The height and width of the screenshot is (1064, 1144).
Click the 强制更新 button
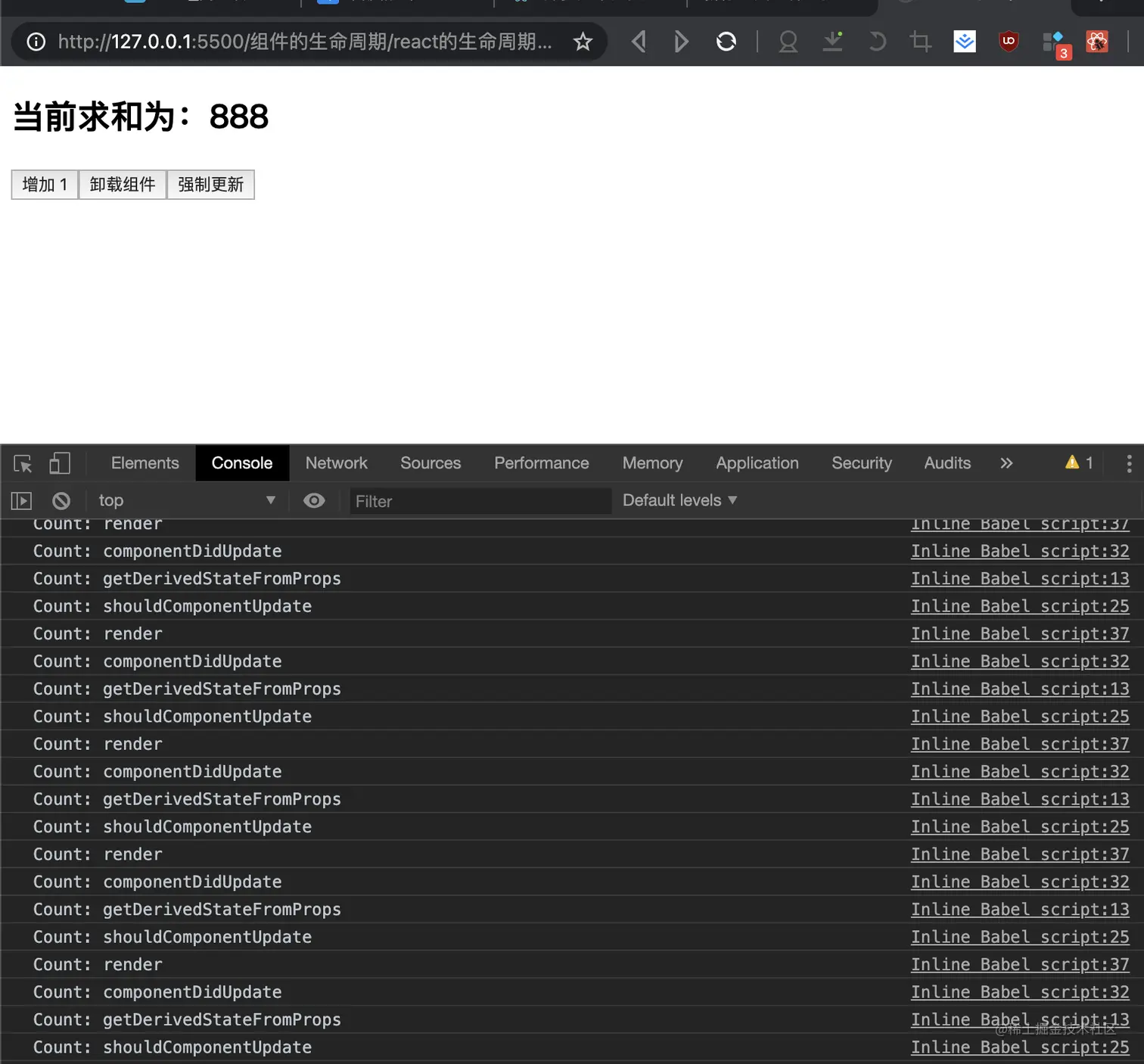click(210, 185)
